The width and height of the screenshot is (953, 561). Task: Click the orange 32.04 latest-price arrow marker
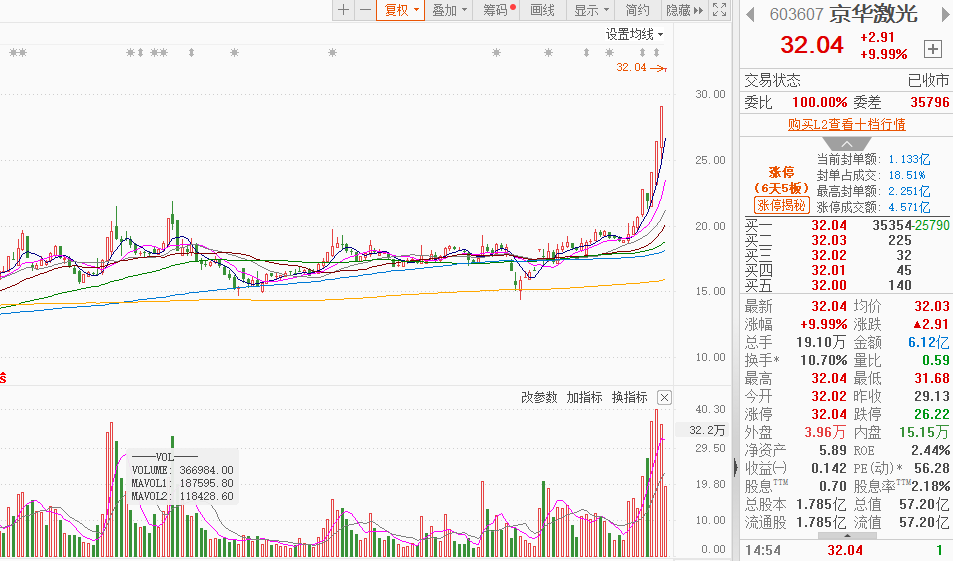tap(641, 67)
